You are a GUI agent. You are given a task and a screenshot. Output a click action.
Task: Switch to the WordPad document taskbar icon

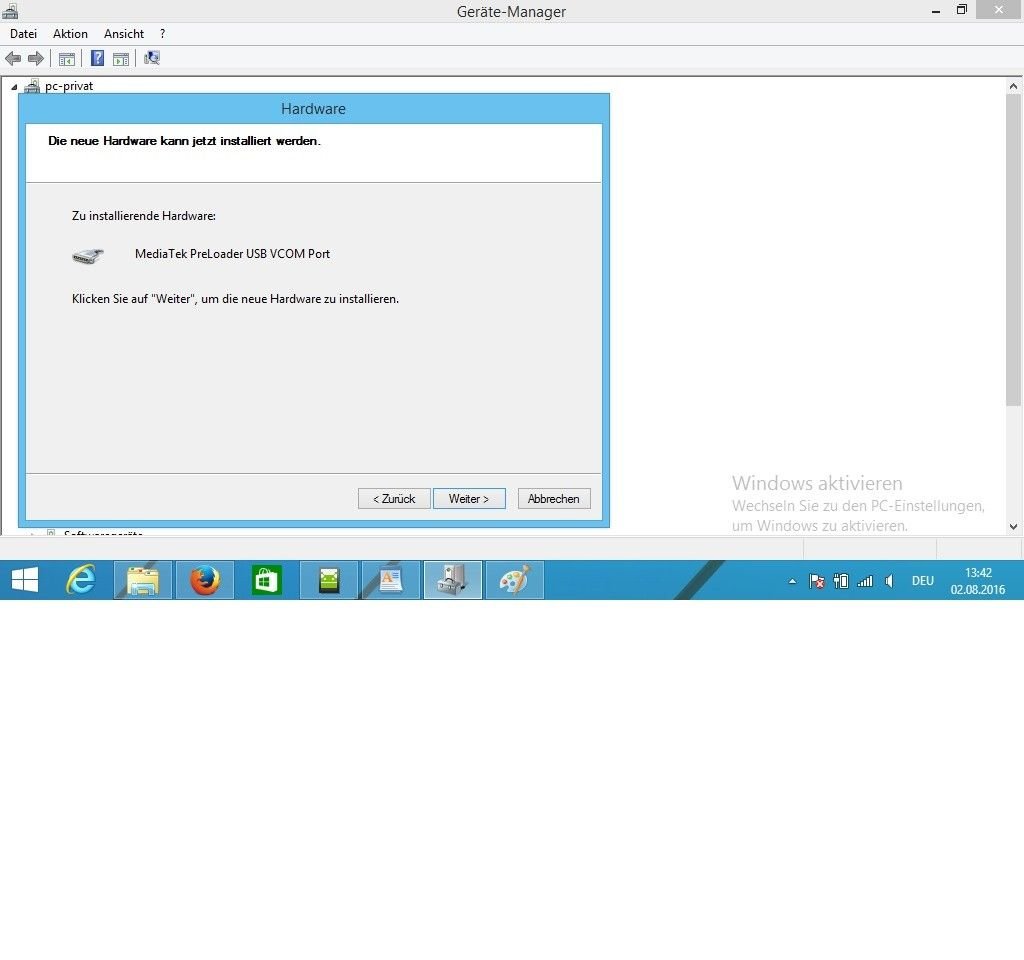coord(391,580)
